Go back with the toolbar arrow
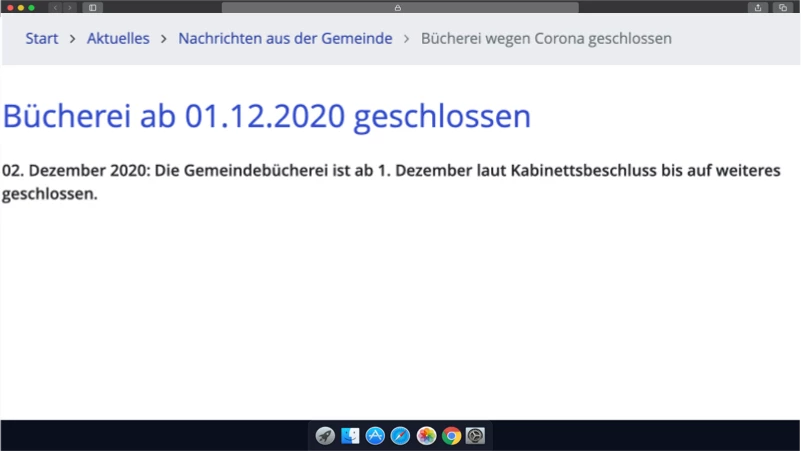Viewport: 801px width, 452px height. 55,8
